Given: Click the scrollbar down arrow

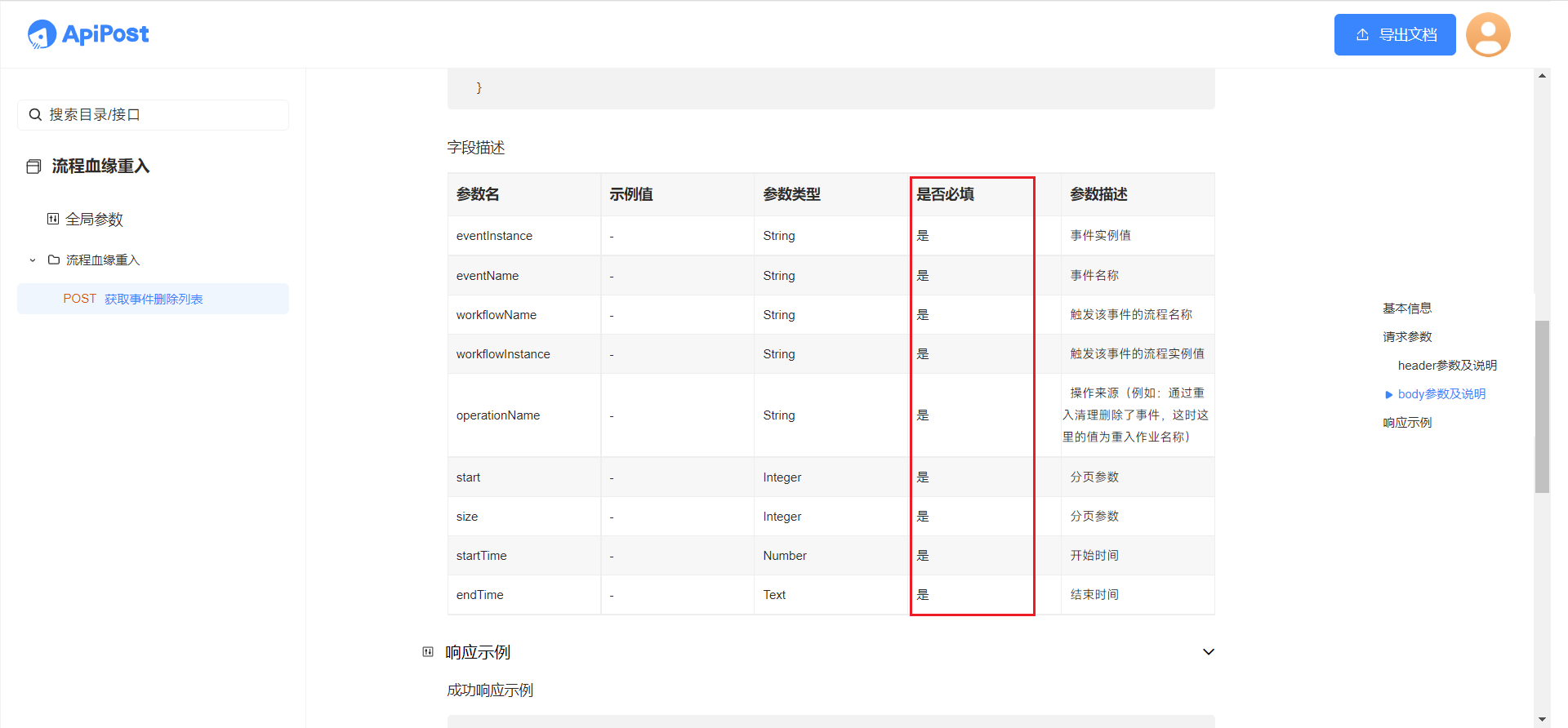Looking at the screenshot, I should (1542, 719).
